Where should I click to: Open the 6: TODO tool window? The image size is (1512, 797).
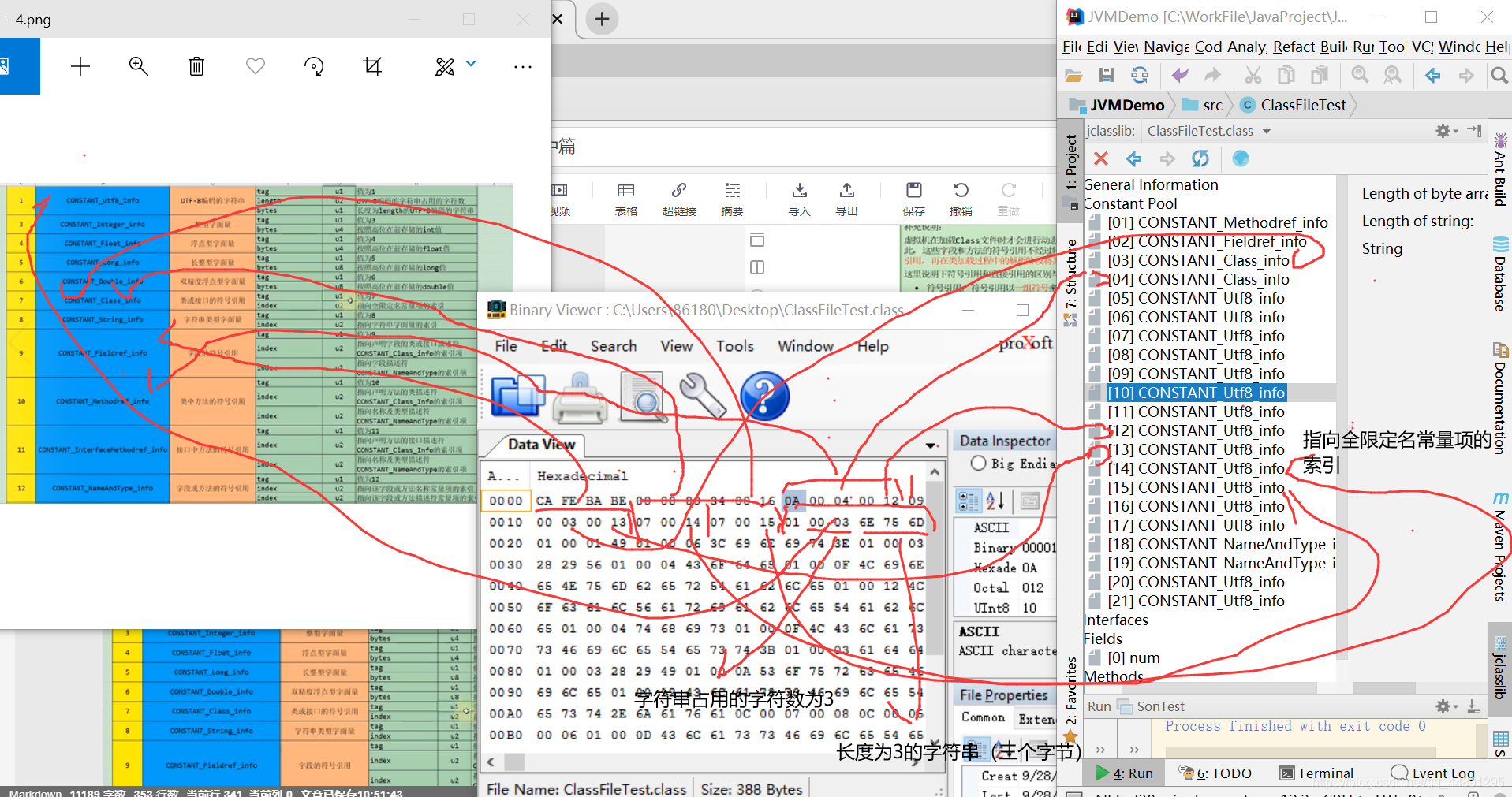1215,773
